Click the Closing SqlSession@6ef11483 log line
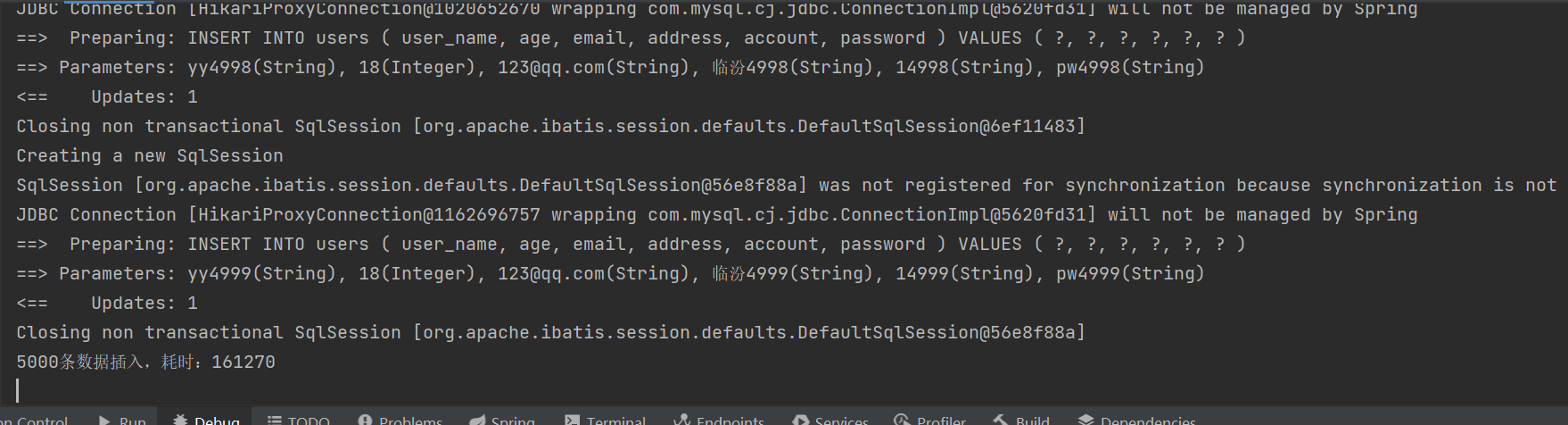1568x425 pixels. click(550, 126)
